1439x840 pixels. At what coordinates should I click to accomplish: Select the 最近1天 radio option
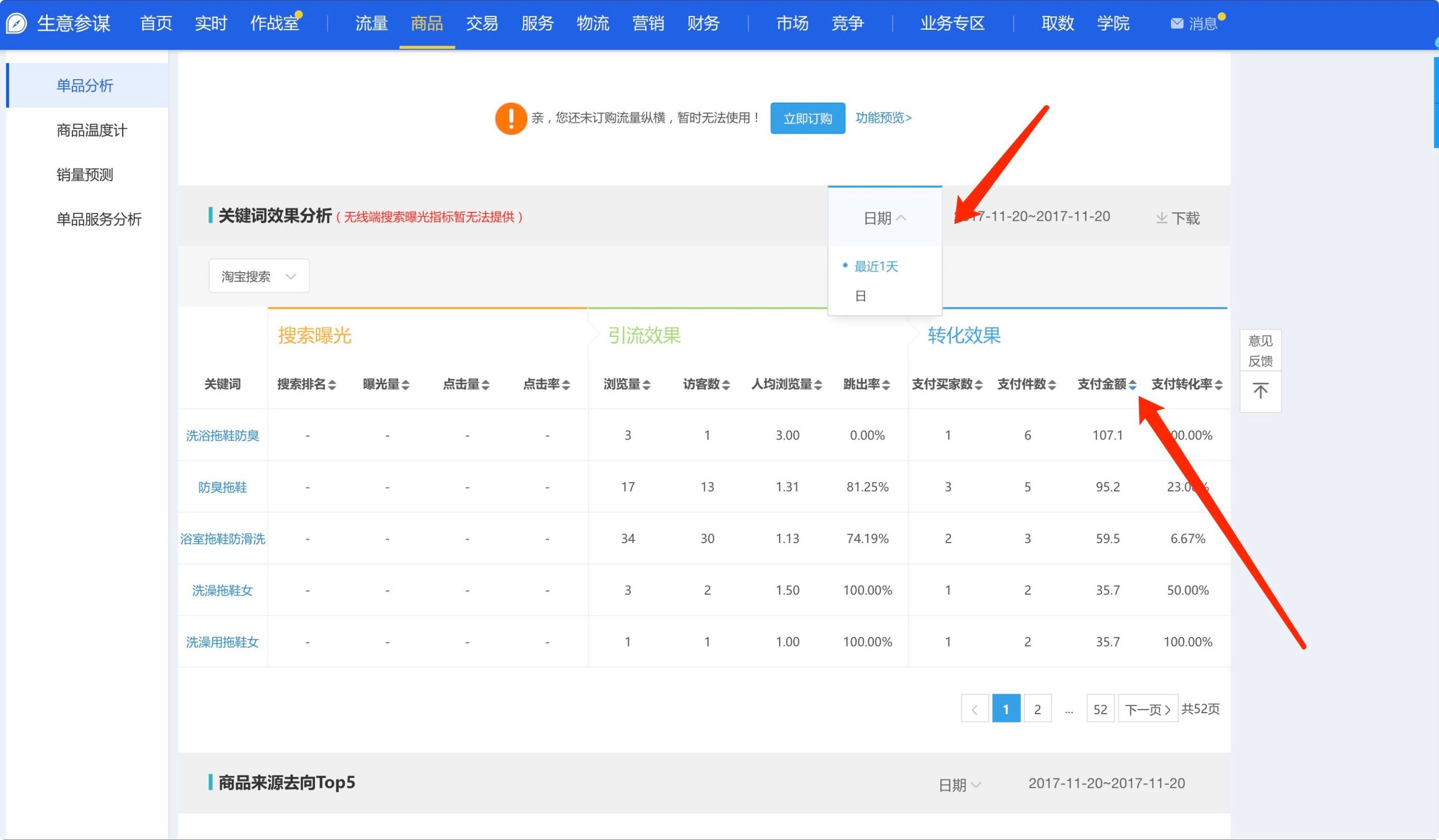coord(875,266)
